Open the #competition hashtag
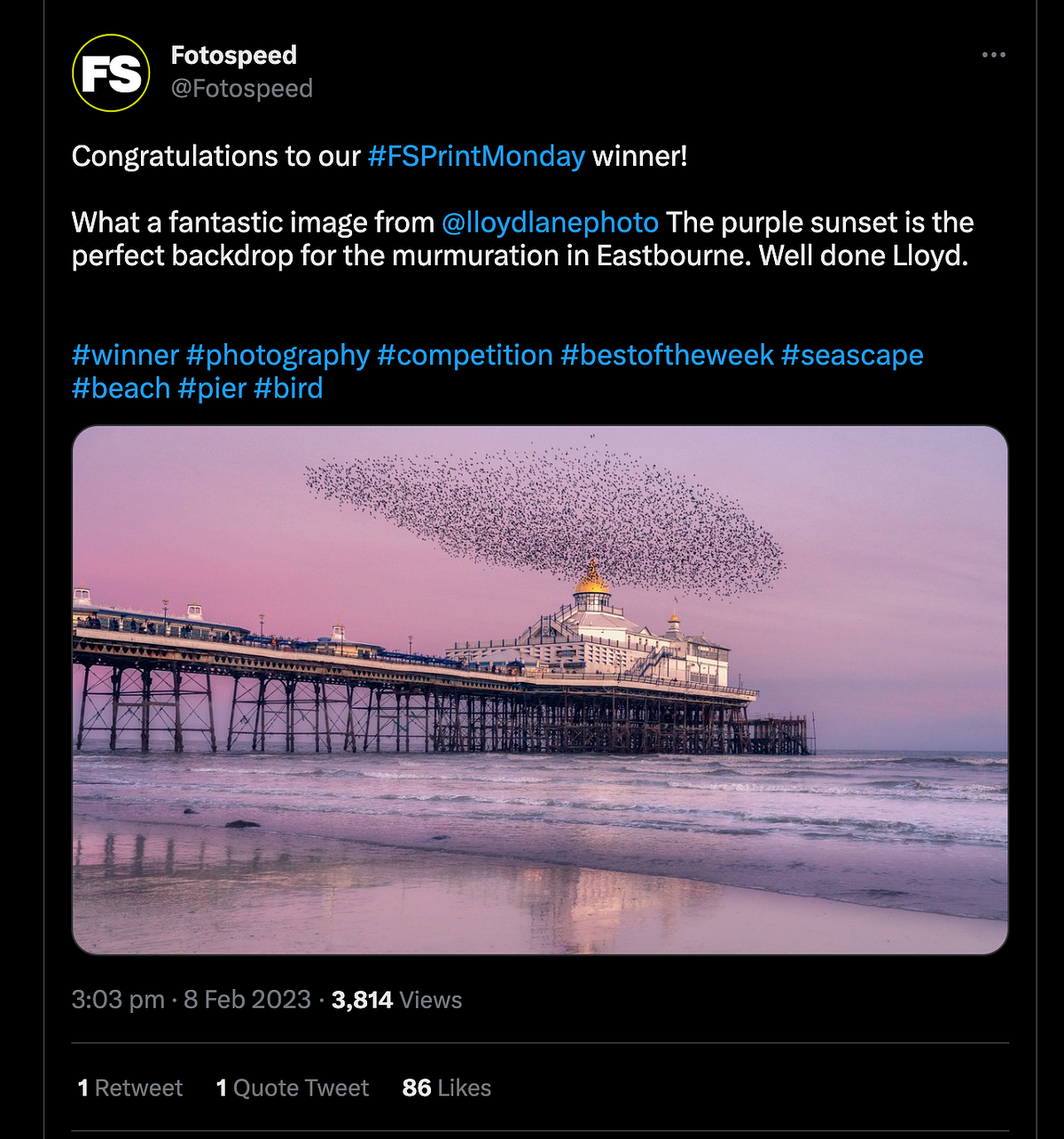 [x=465, y=355]
